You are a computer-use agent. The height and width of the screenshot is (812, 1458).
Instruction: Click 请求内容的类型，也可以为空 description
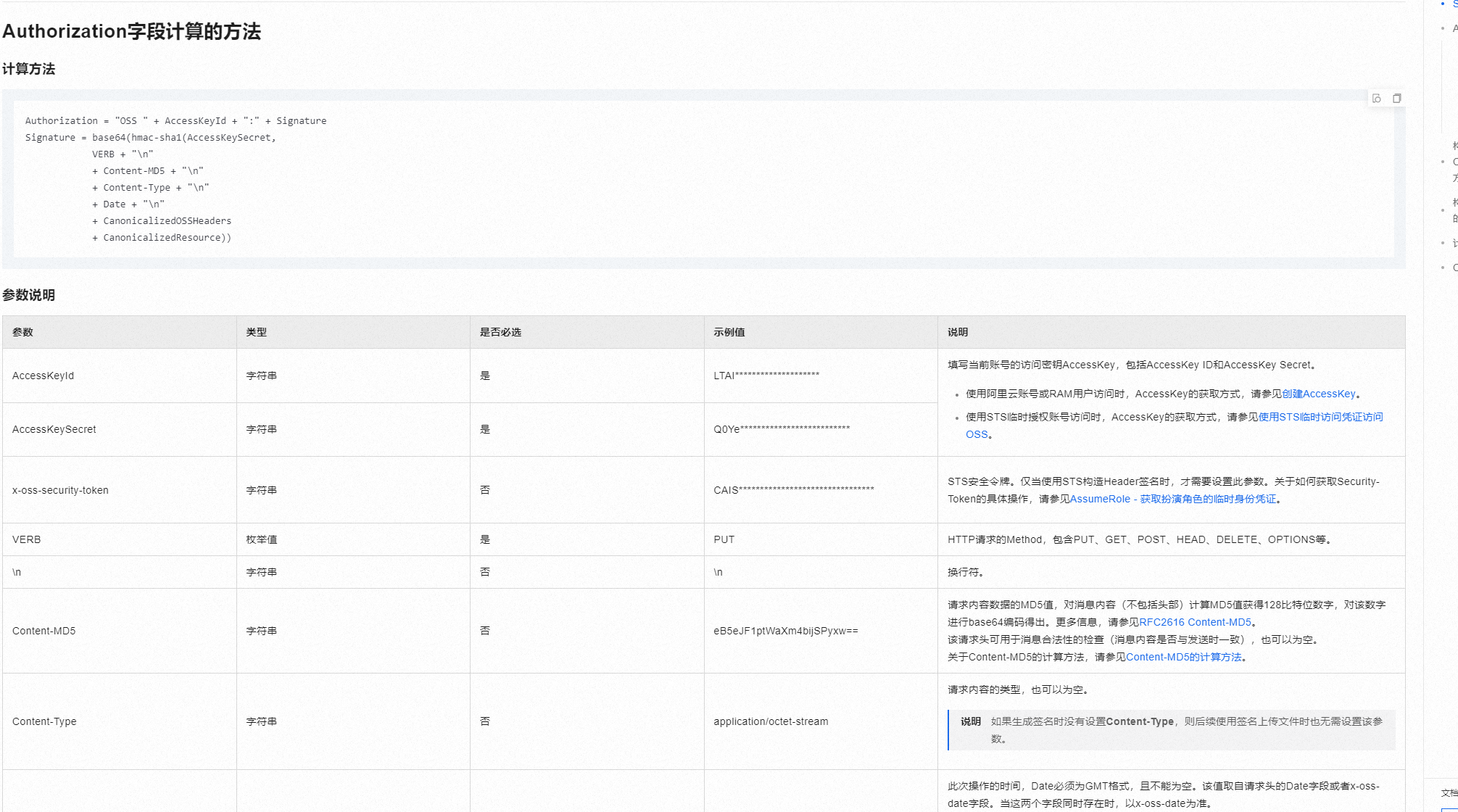(1018, 689)
